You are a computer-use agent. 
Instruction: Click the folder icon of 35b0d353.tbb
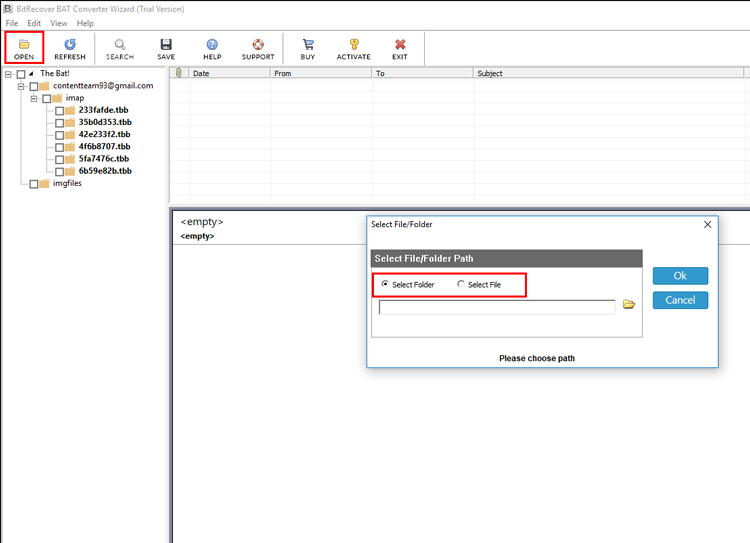coord(70,122)
